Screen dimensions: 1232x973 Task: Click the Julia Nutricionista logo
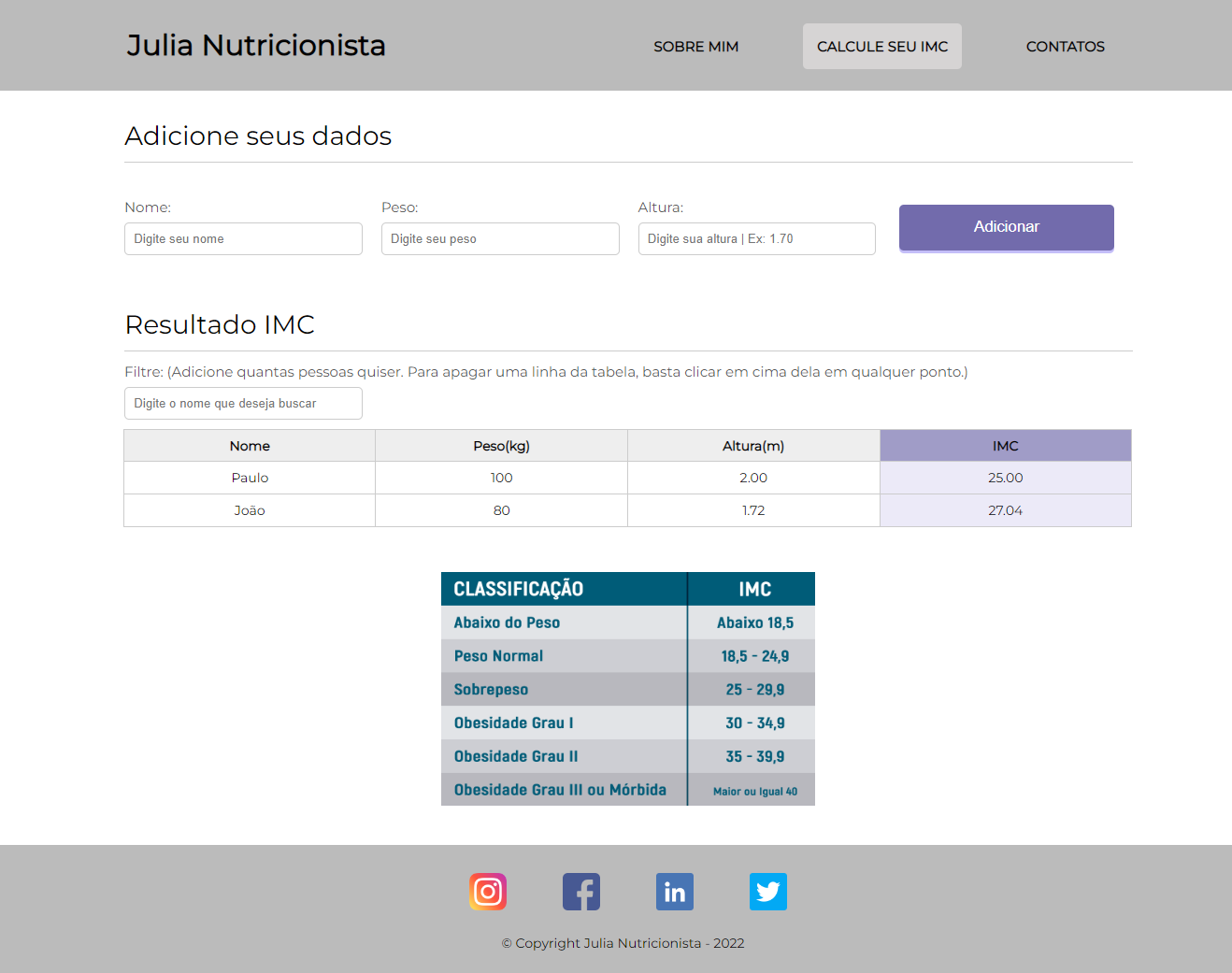(x=255, y=45)
